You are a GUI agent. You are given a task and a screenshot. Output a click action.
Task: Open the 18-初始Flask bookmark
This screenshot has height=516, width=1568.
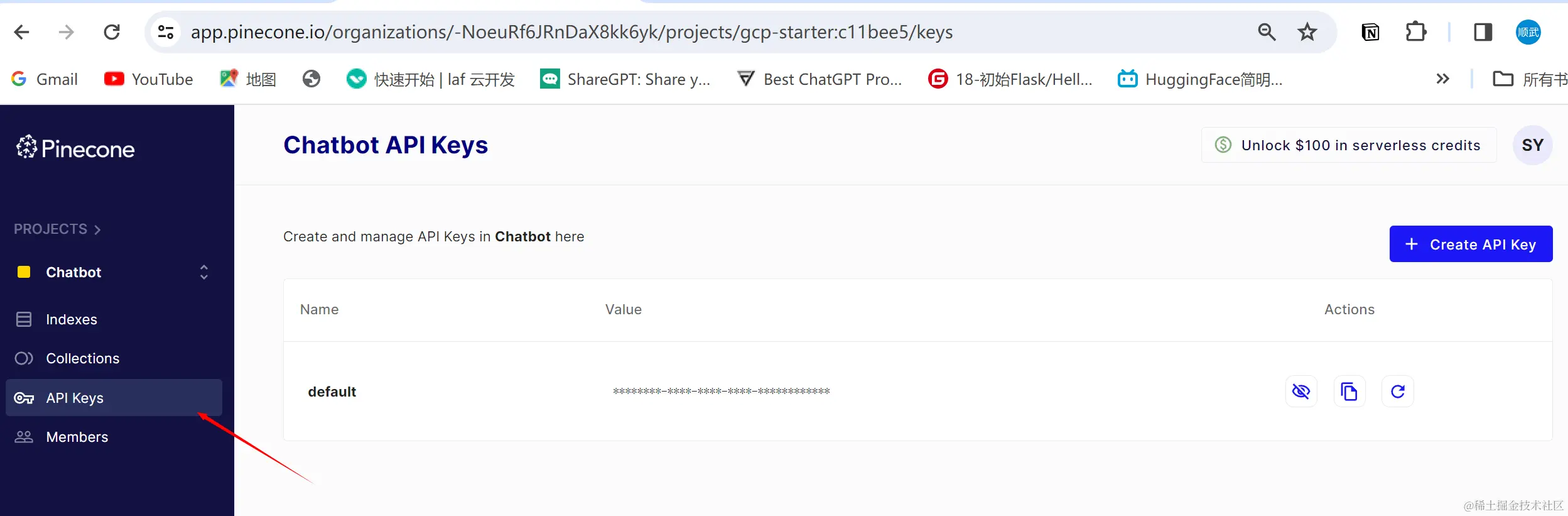(1010, 79)
